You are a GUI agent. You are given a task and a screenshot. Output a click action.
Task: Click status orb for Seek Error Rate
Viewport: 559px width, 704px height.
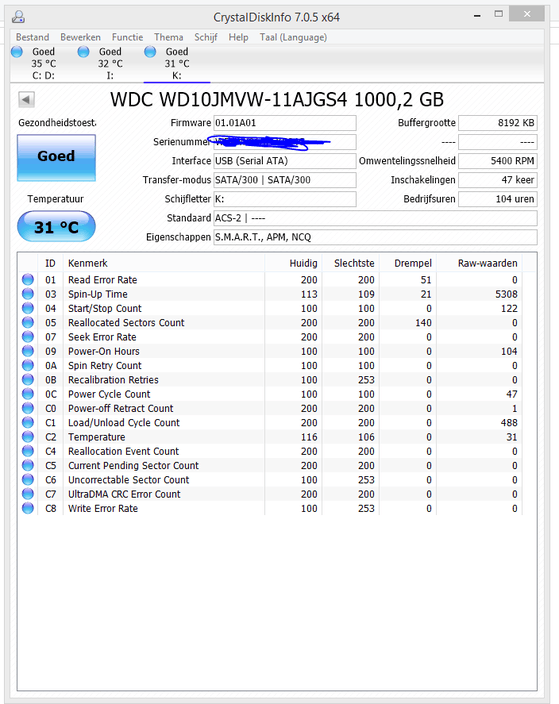[x=28, y=337]
